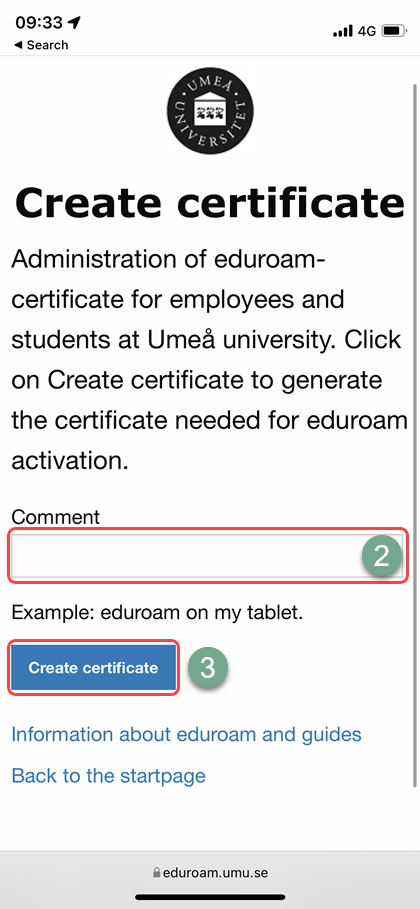
Task: Click the green number 2 marker
Action: coord(381,557)
